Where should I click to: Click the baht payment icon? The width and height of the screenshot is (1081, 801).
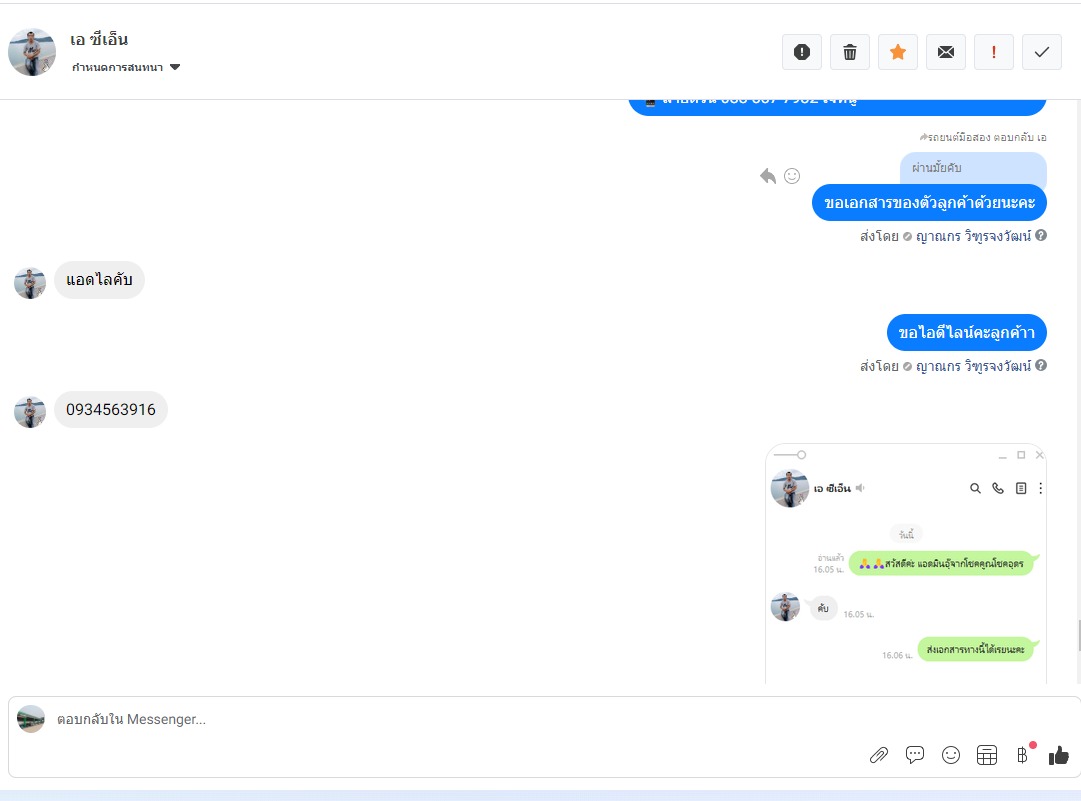click(x=1022, y=756)
